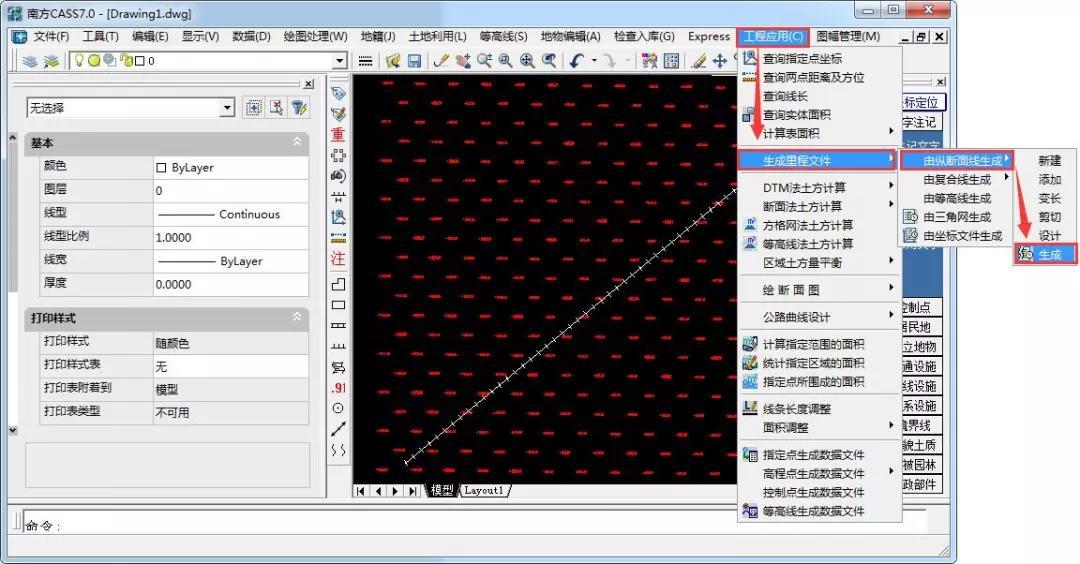The width and height of the screenshot is (1080, 564).
Task: Click the redraw brush toolbar icon
Action: (442, 61)
